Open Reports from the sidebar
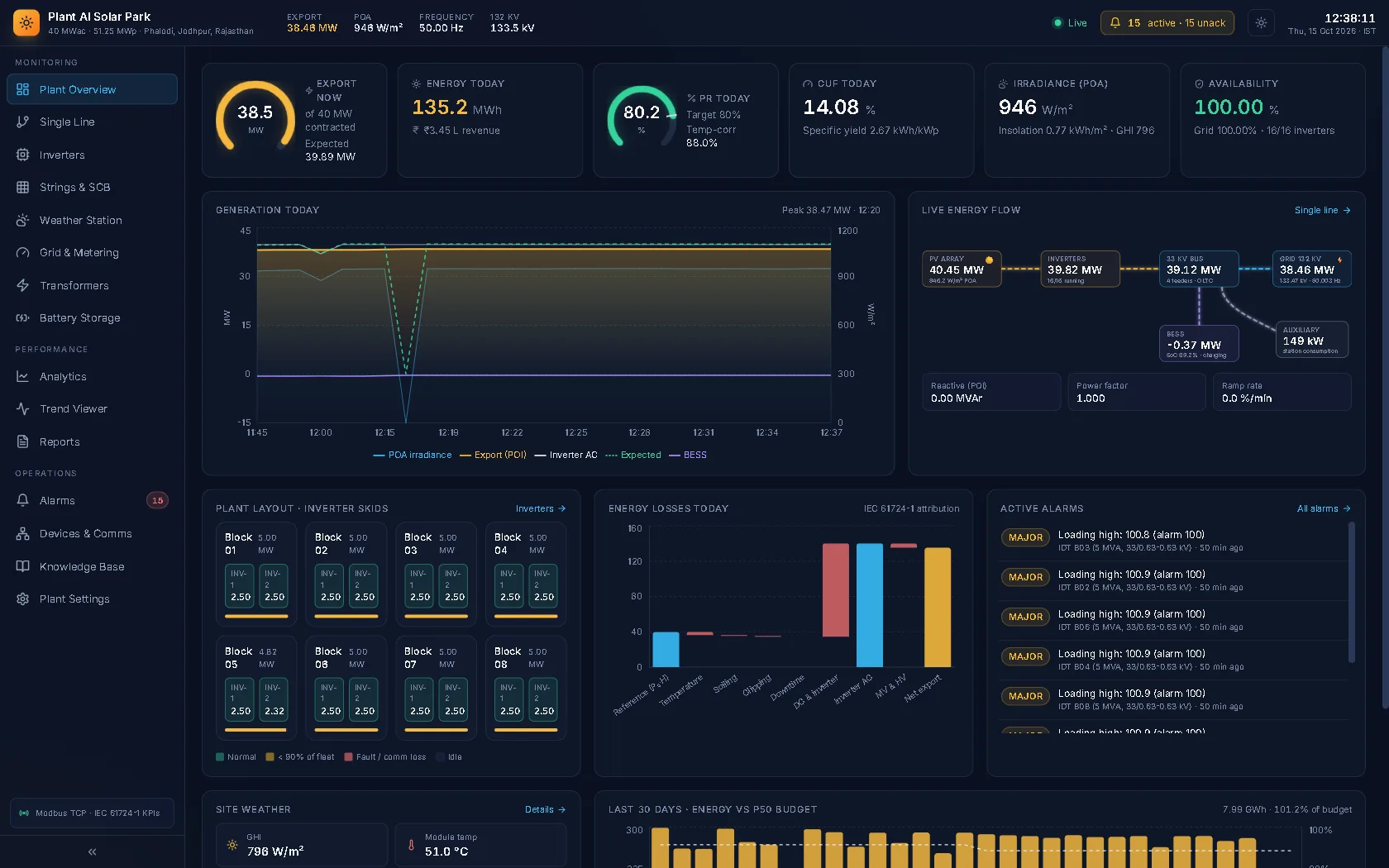The height and width of the screenshot is (868, 1389). point(92,441)
